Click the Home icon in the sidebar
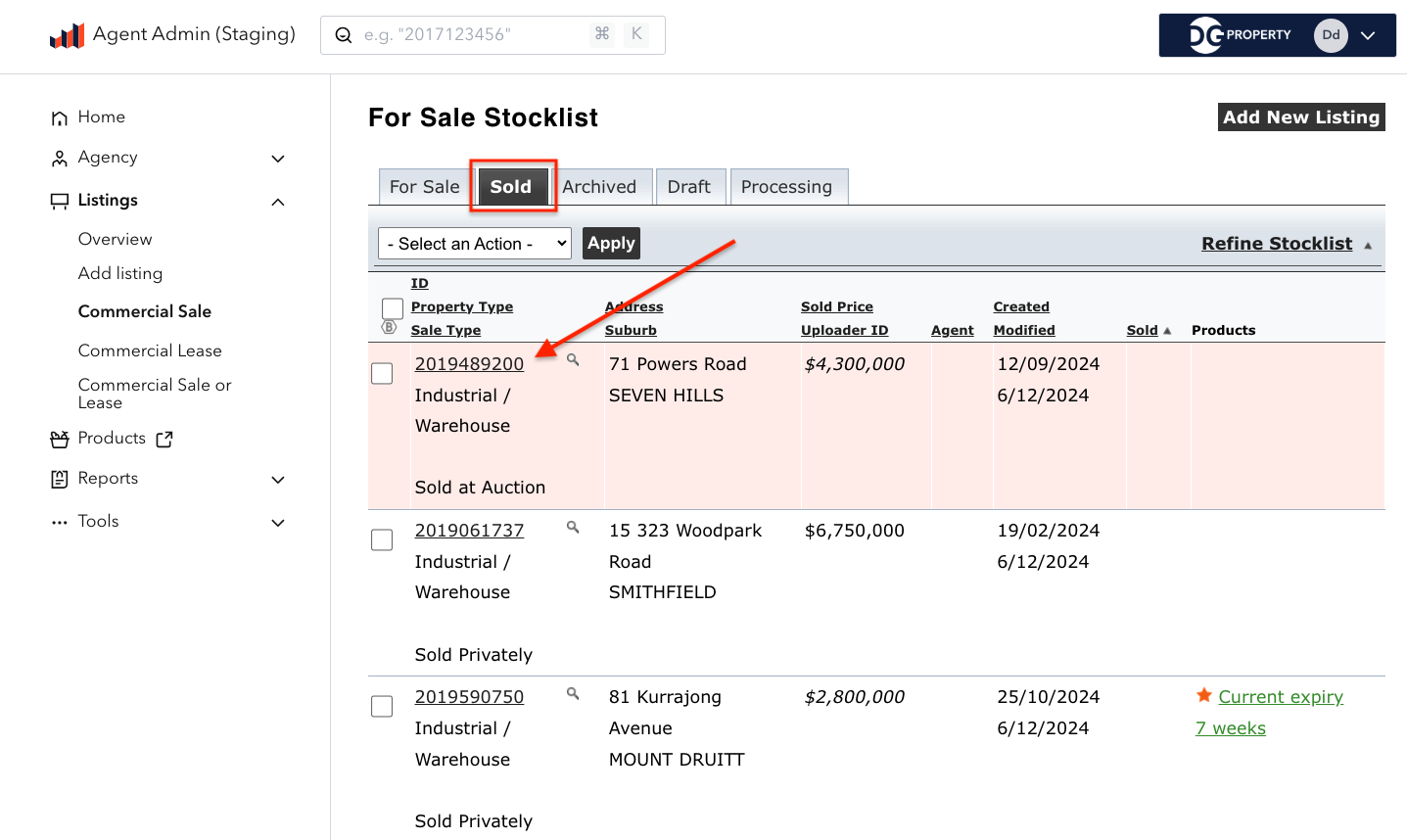 coord(60,117)
